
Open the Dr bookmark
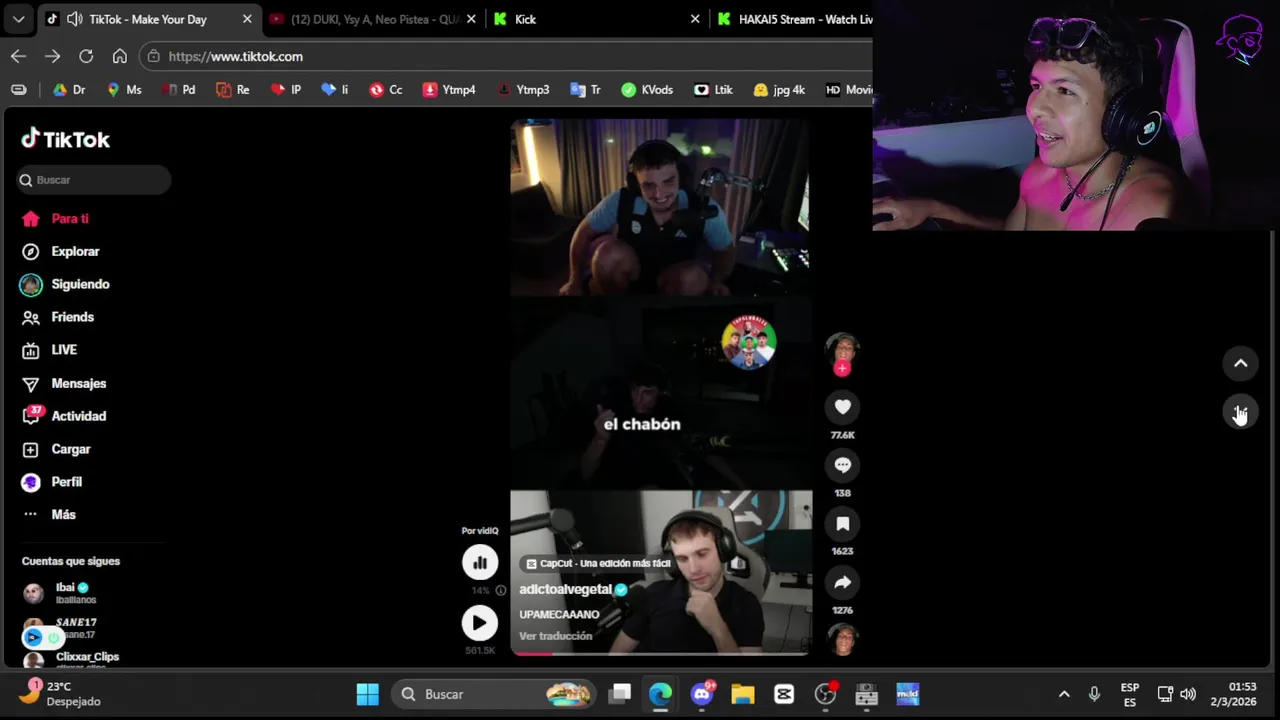click(69, 90)
